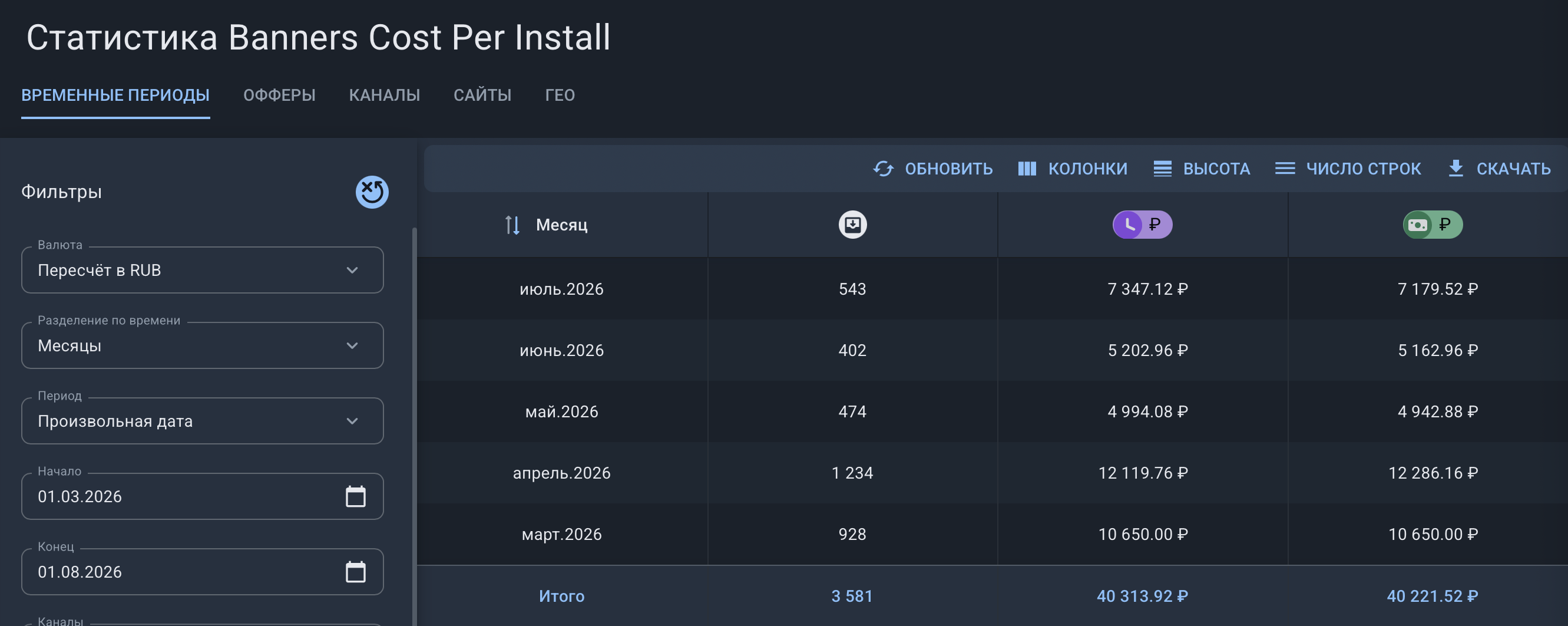
Task: Expand the Разделение по времени dropdown
Action: pyautogui.click(x=202, y=345)
